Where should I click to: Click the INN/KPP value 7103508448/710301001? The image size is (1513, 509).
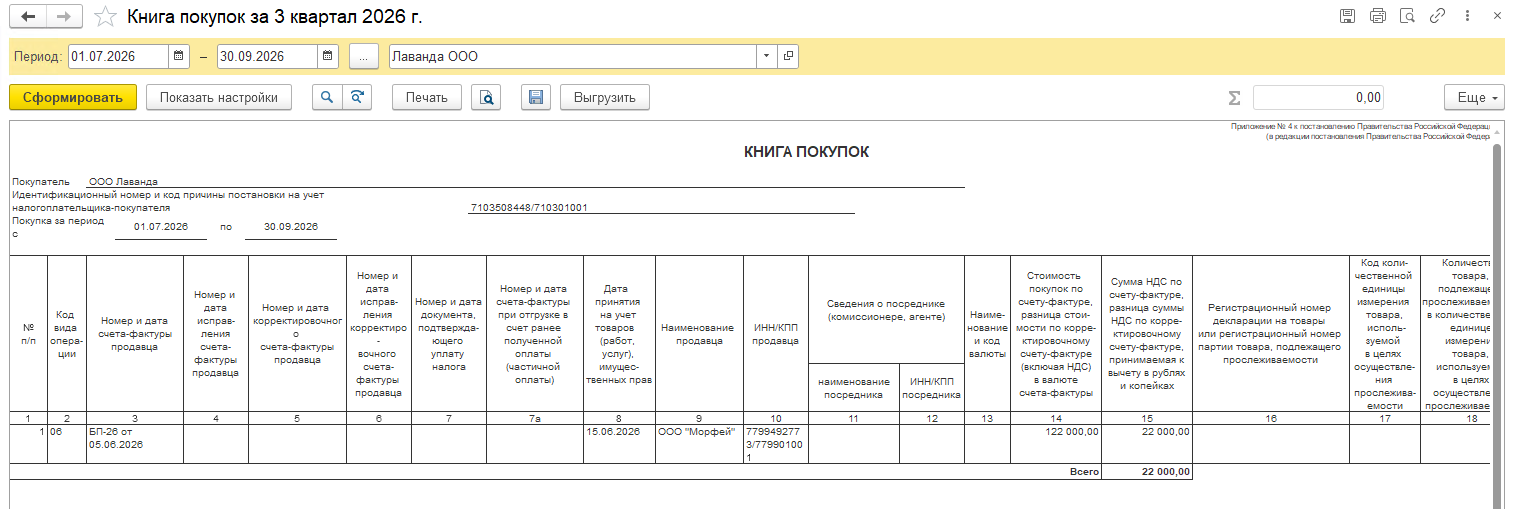(528, 208)
